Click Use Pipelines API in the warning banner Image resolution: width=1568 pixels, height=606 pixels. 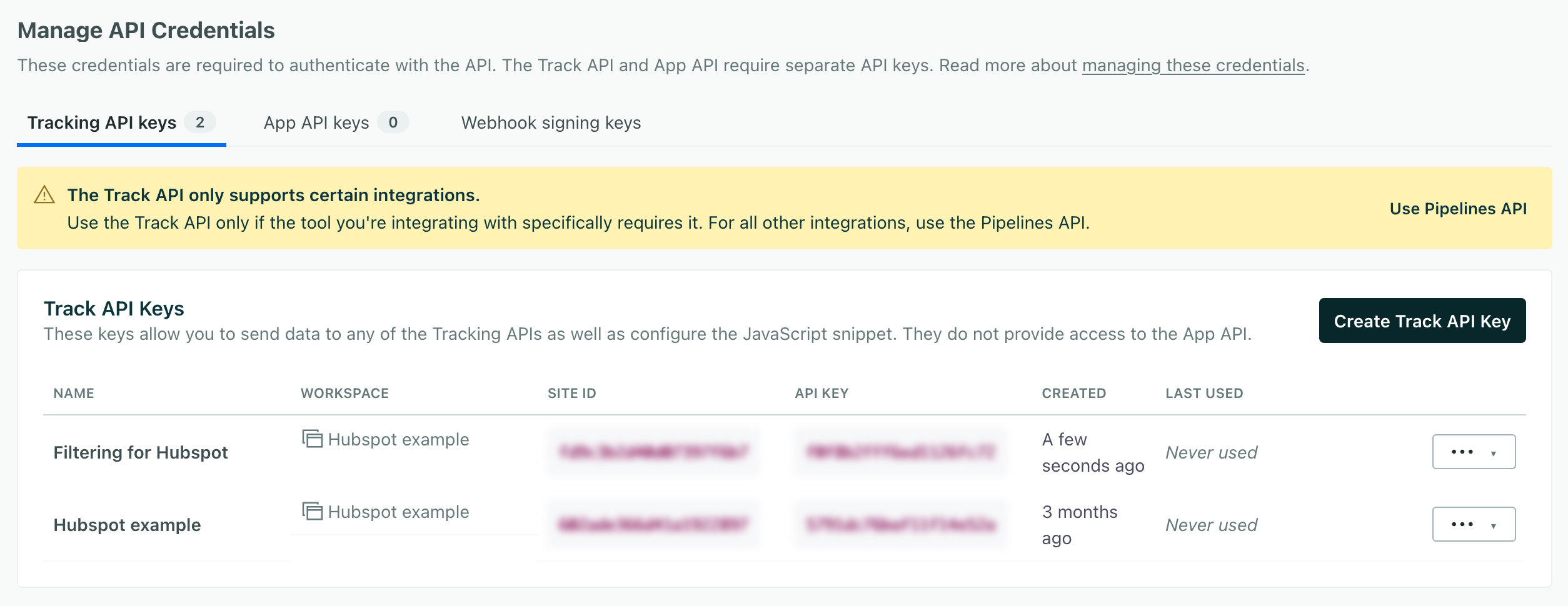1458,209
